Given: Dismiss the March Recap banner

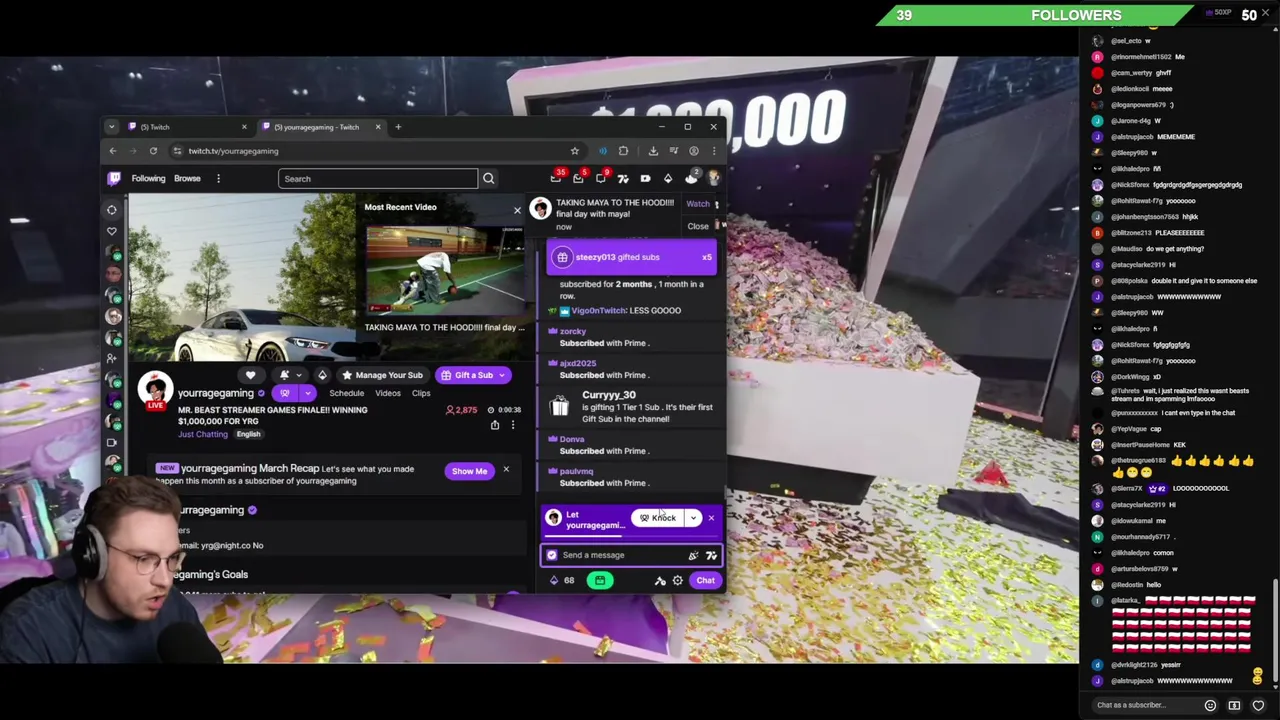Looking at the screenshot, I should (x=506, y=469).
